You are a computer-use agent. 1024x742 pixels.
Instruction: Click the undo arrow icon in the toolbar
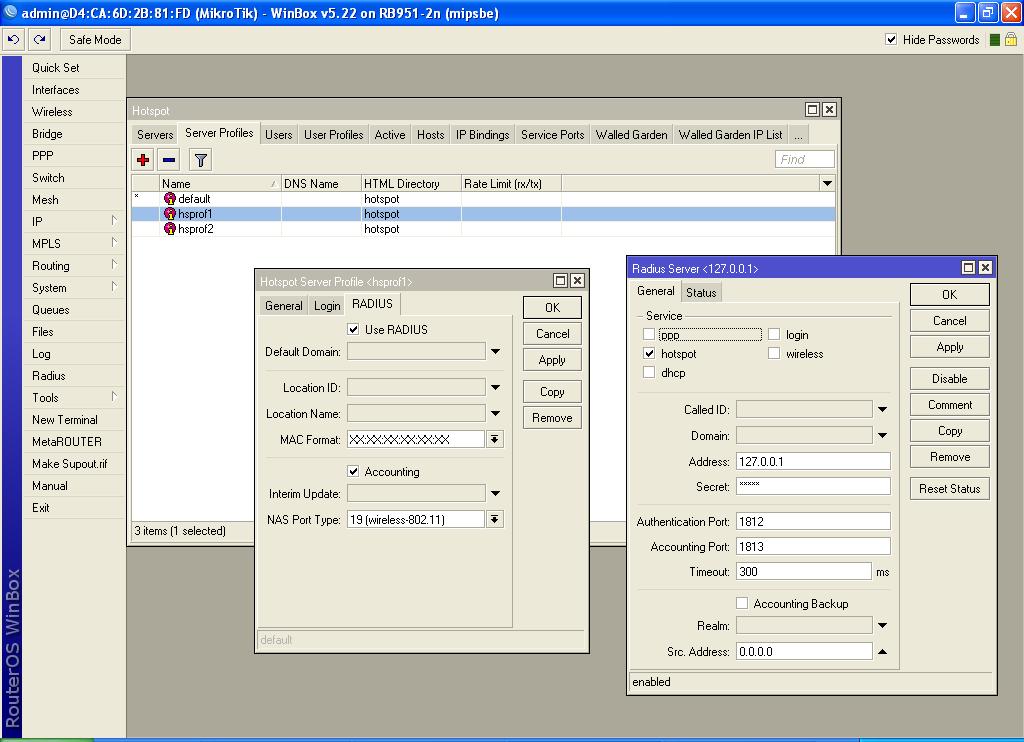coord(13,39)
